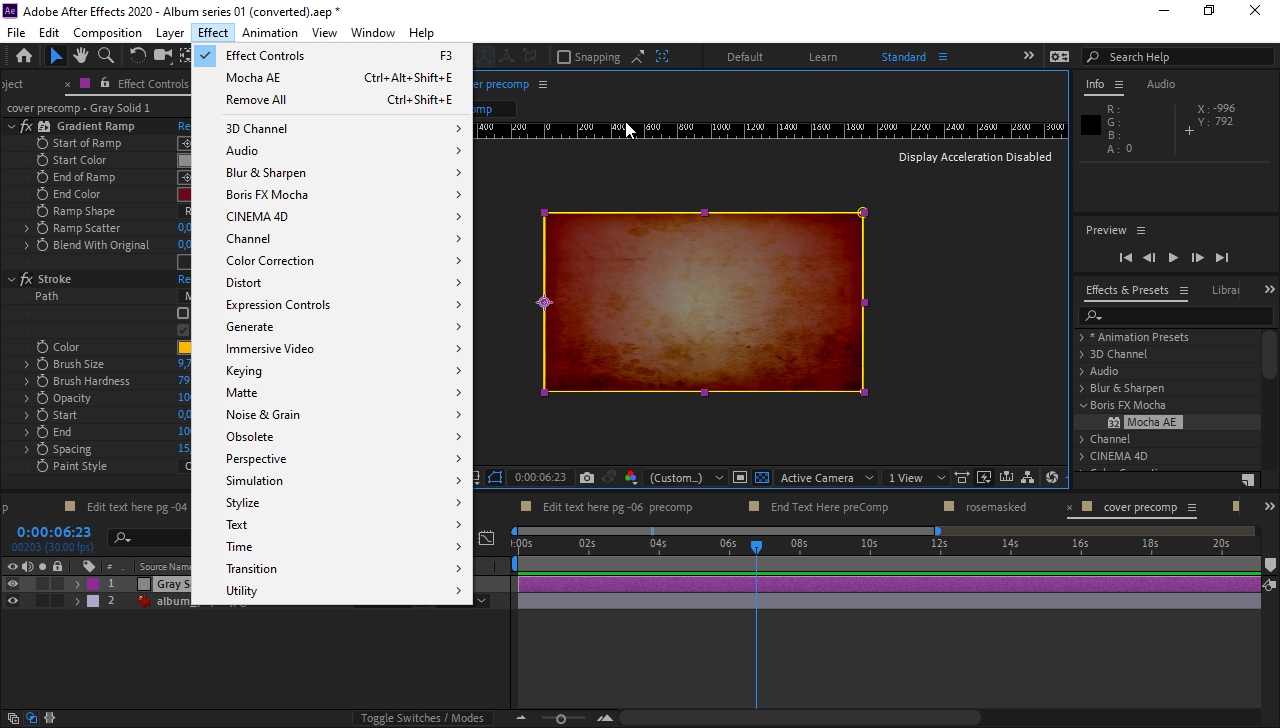Click the Stroke Color yellow swatch
This screenshot has height=728, width=1280.
point(184,347)
